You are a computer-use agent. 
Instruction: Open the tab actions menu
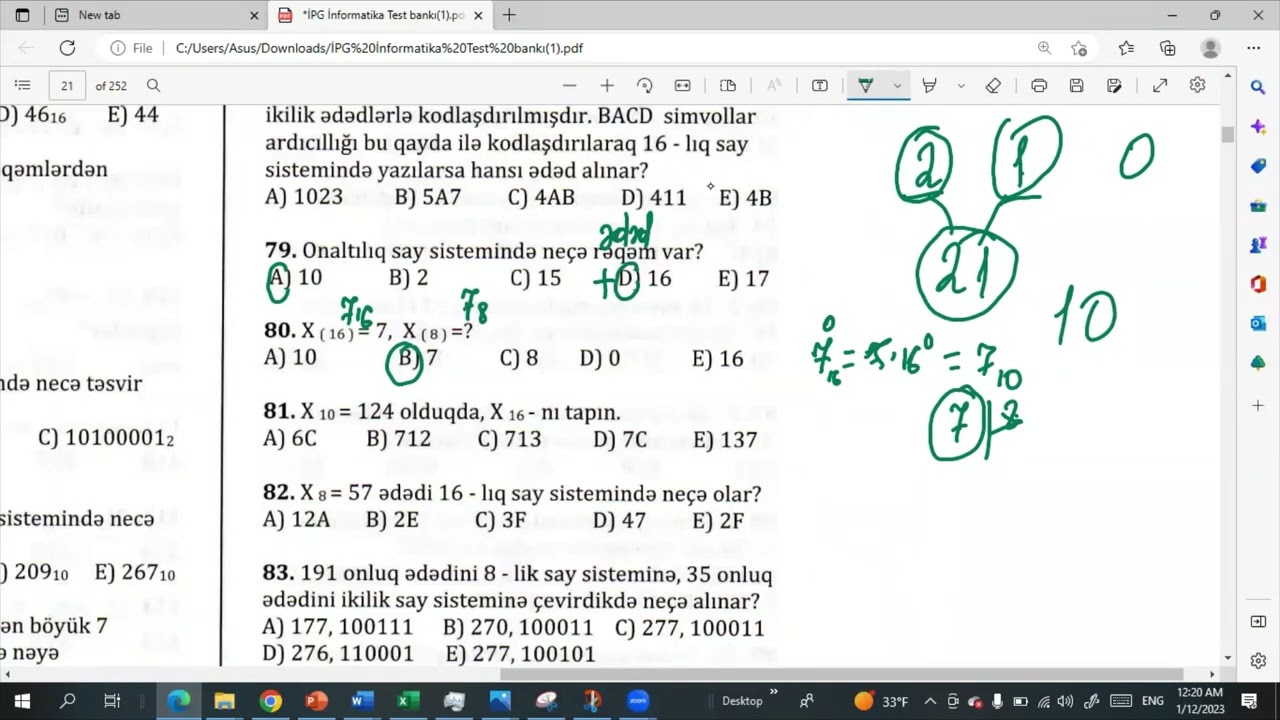coord(22,15)
